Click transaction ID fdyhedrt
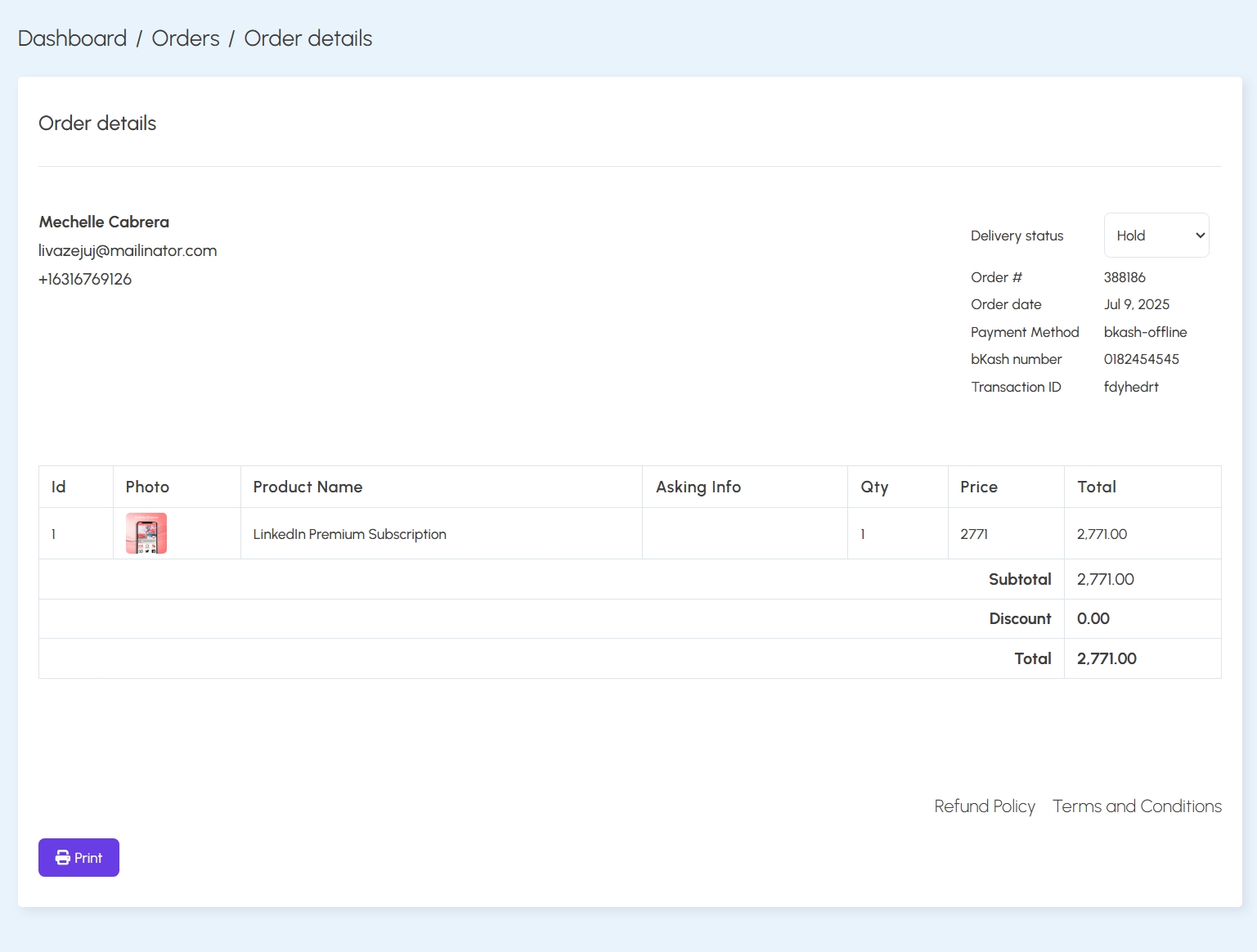This screenshot has height=952, width=1257. [1131, 387]
